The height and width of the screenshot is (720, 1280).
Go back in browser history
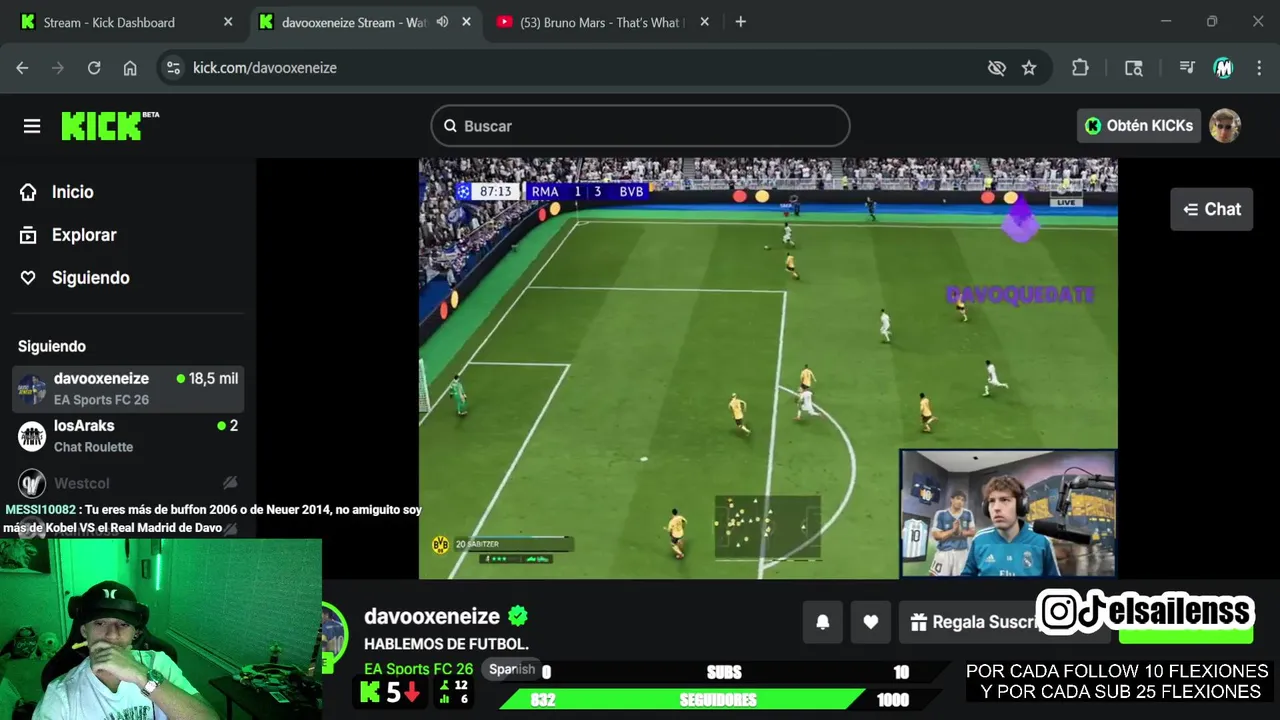click(x=22, y=68)
